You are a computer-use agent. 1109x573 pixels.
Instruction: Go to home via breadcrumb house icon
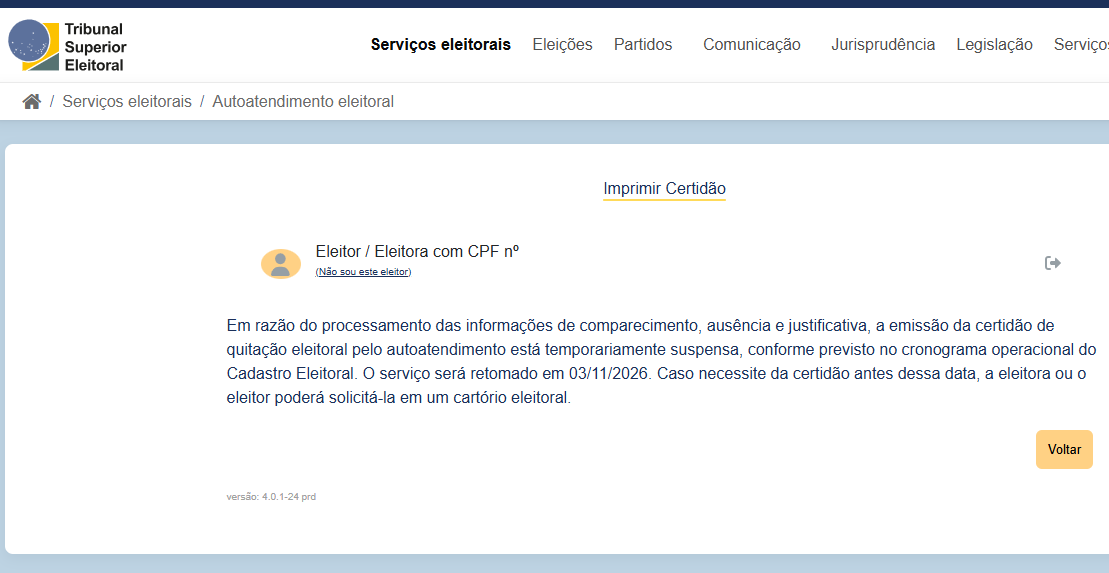(32, 102)
